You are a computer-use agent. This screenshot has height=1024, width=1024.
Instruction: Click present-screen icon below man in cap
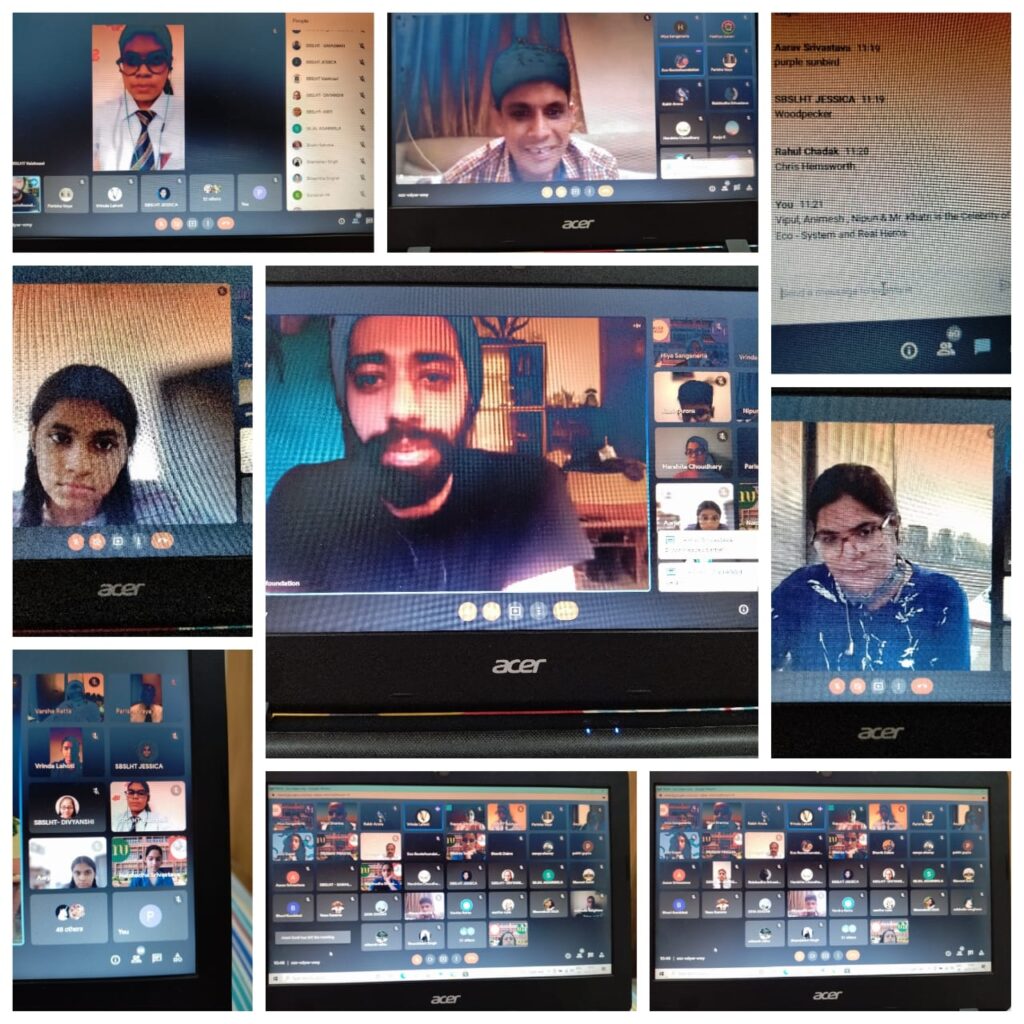click(575, 192)
